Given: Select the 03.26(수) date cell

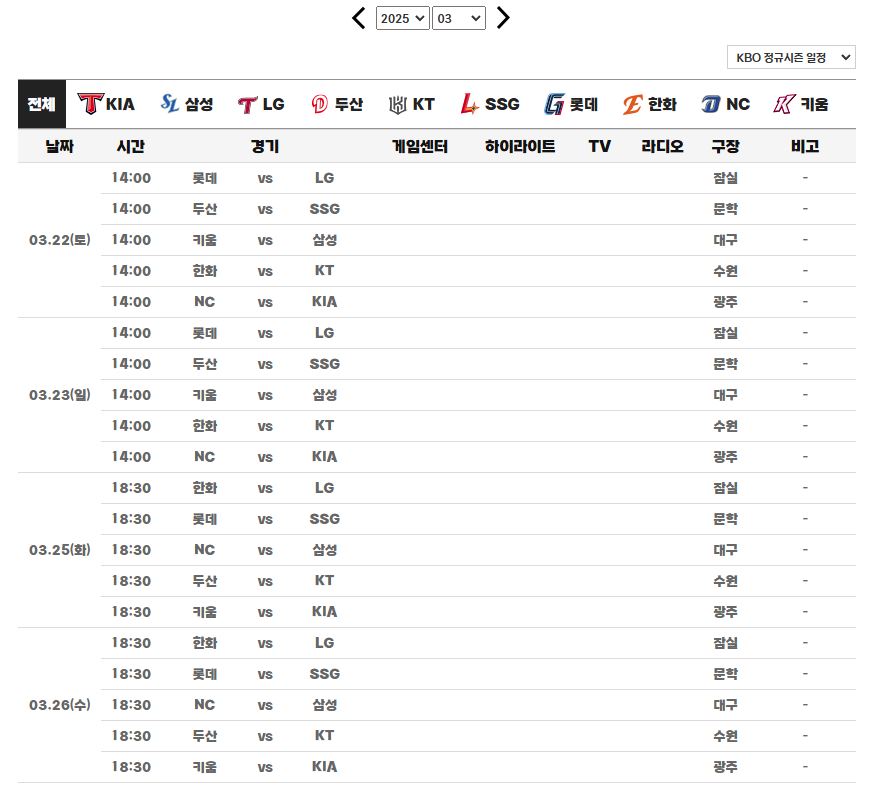Looking at the screenshot, I should coord(59,705).
